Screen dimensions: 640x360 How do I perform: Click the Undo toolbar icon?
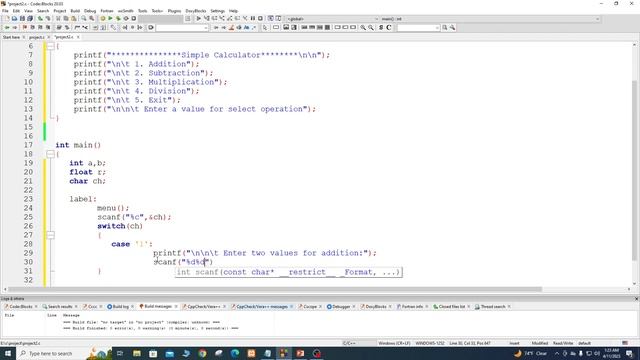tap(40, 19)
